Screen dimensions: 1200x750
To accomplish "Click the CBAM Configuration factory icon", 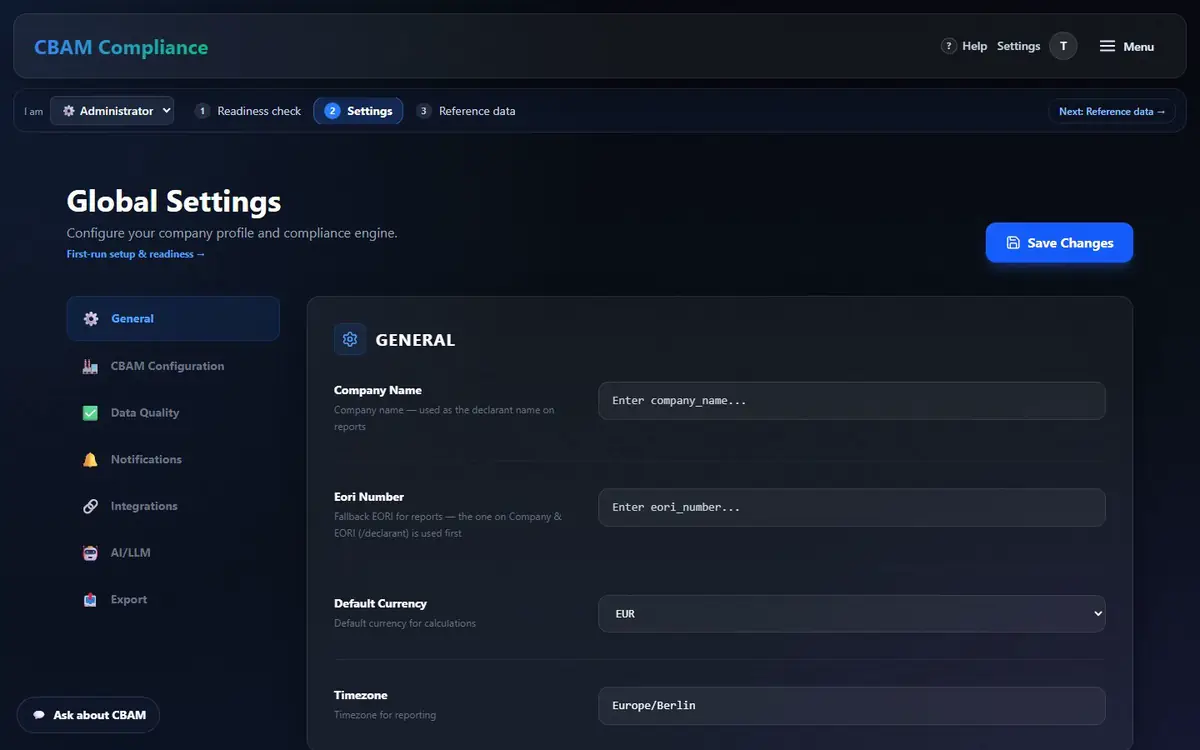I will (x=90, y=366).
